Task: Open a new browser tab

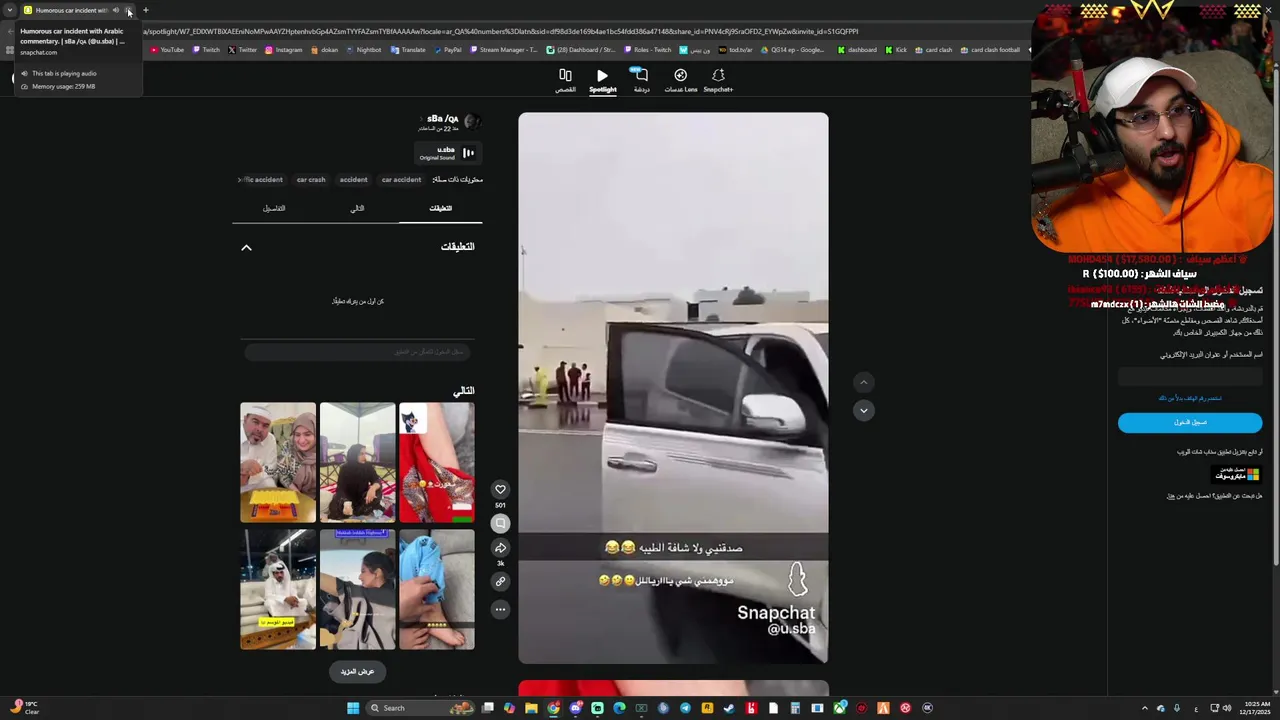Action: coord(145,10)
